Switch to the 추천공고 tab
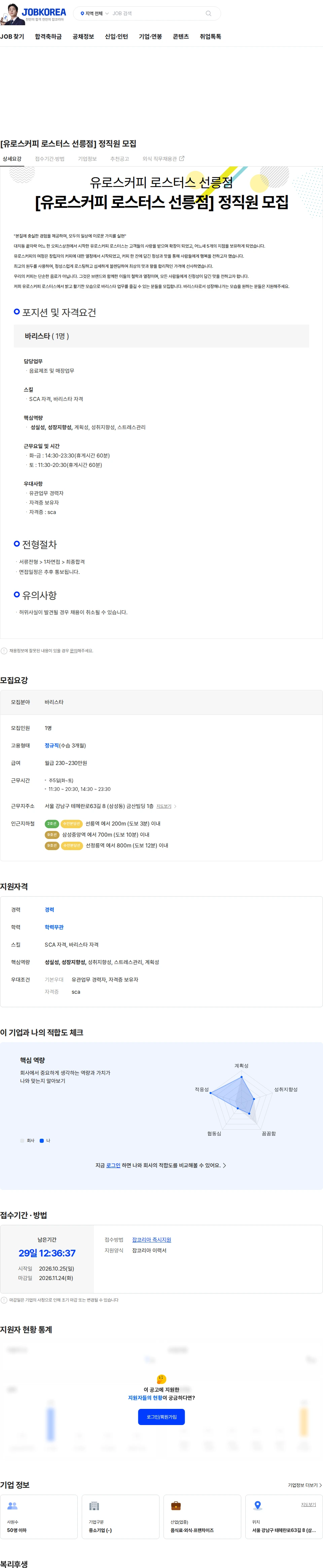This screenshot has width=323, height=1568. tap(119, 159)
